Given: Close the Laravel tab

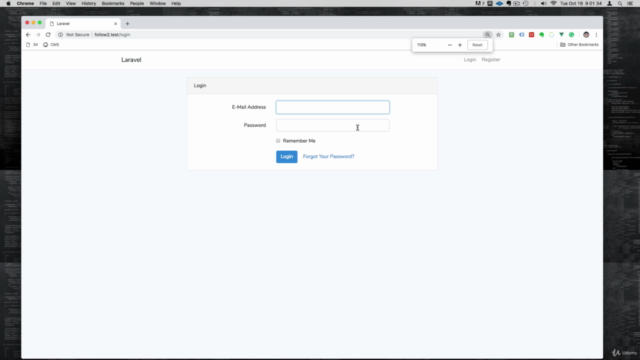Looking at the screenshot, I should [x=116, y=24].
